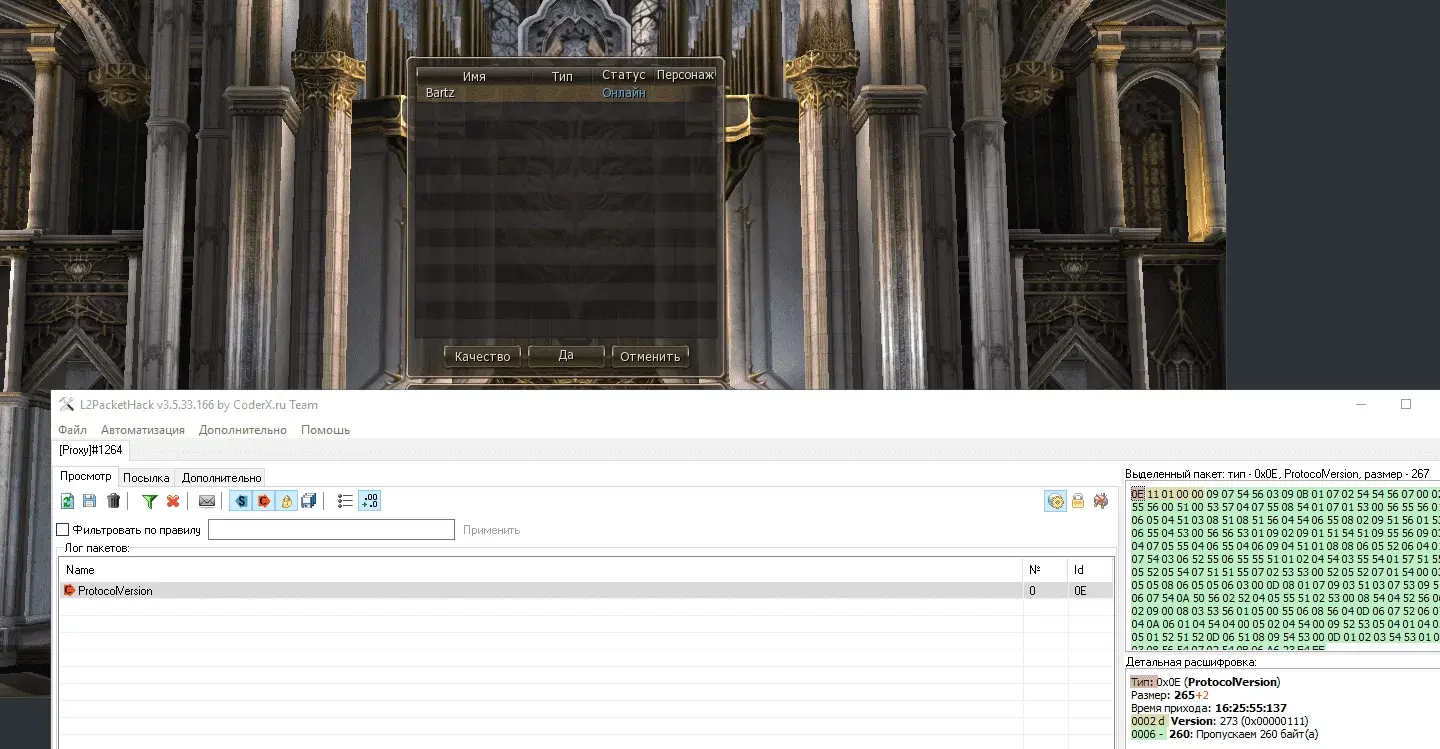Click the multiple floppy disks save icon
The height and width of the screenshot is (749, 1440).
[309, 501]
